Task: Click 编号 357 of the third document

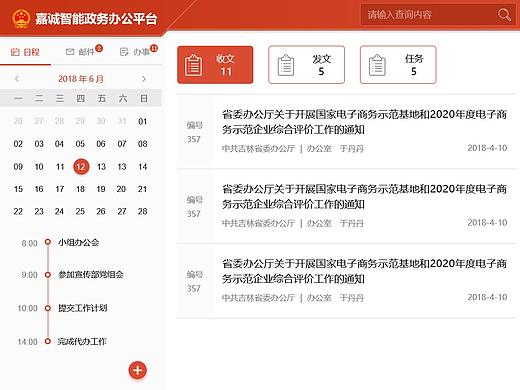Action: (x=194, y=281)
